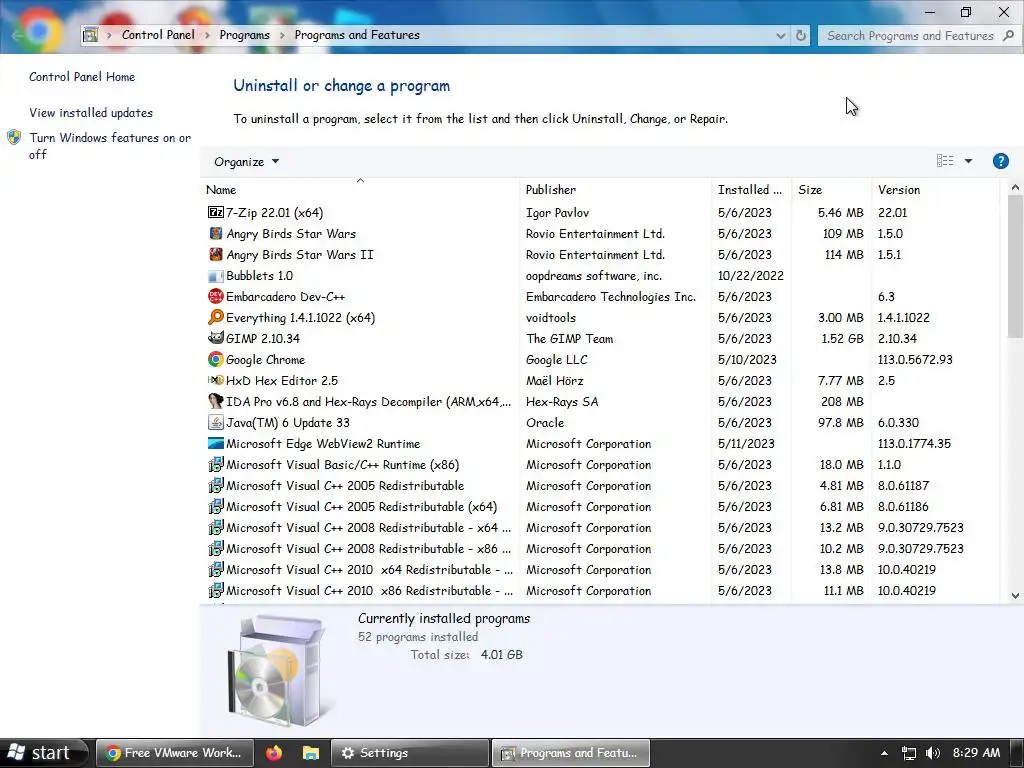The image size is (1024, 768).
Task: Switch to Free VMware Workstation Chrome task
Action: (174, 753)
